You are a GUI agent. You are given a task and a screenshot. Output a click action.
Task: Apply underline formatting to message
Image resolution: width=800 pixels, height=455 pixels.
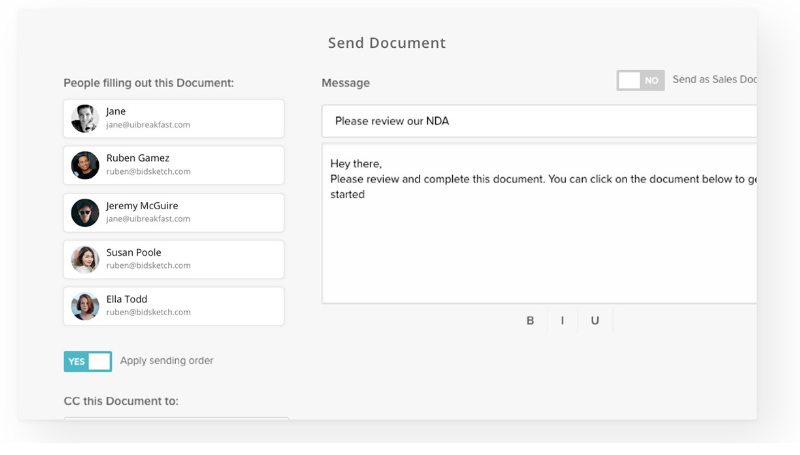pos(595,320)
